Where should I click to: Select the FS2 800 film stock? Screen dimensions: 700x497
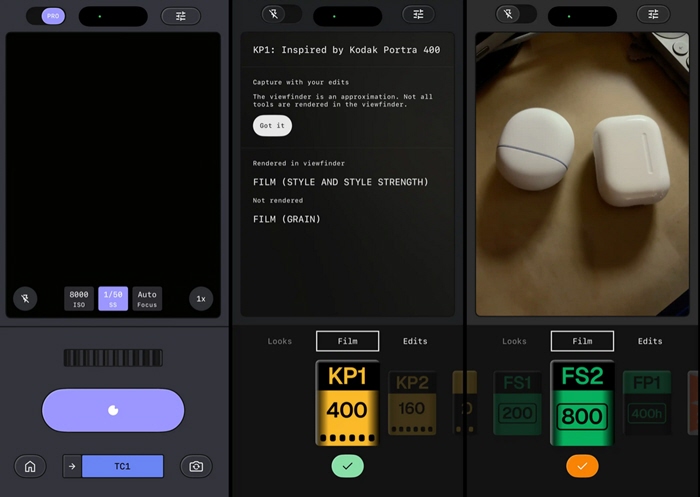(x=582, y=403)
